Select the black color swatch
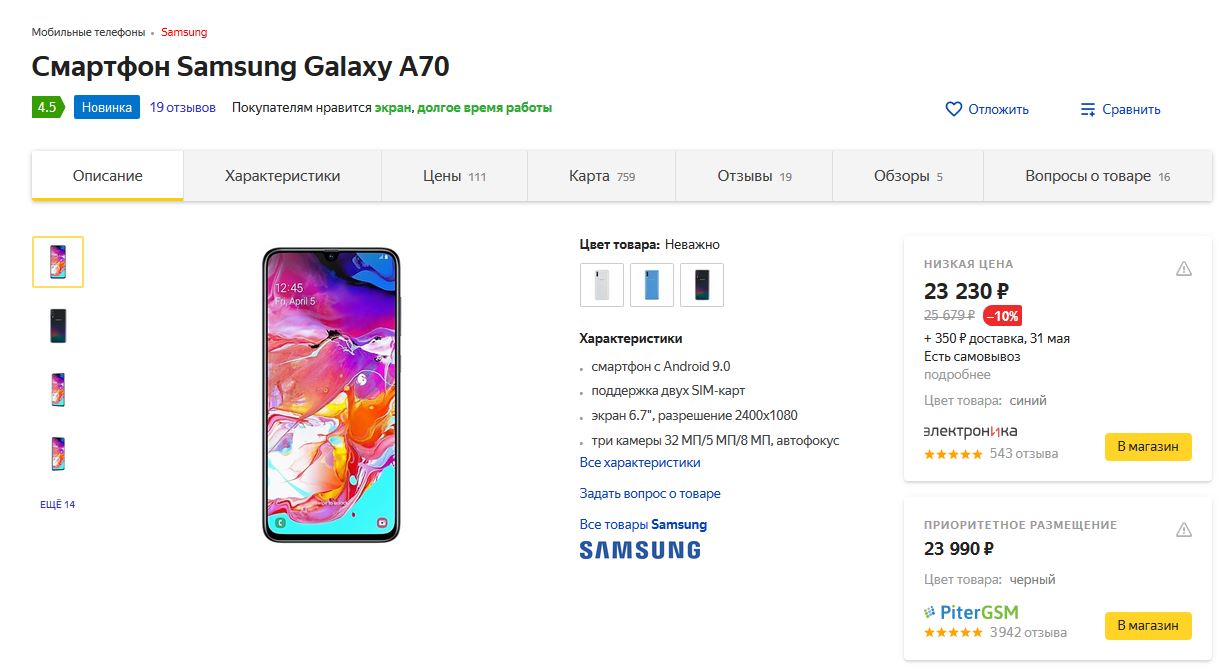This screenshot has height=667, width=1232. point(702,285)
